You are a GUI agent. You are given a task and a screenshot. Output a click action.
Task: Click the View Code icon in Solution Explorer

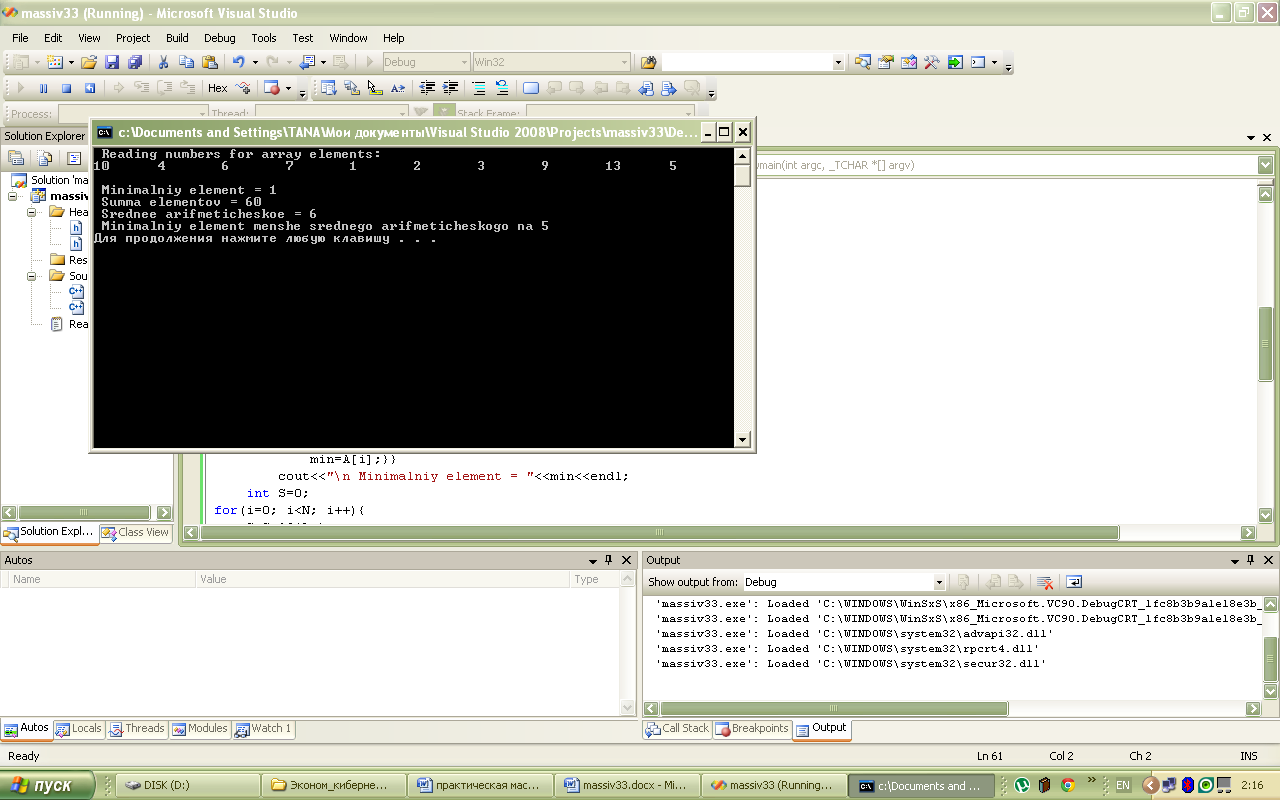[74, 158]
